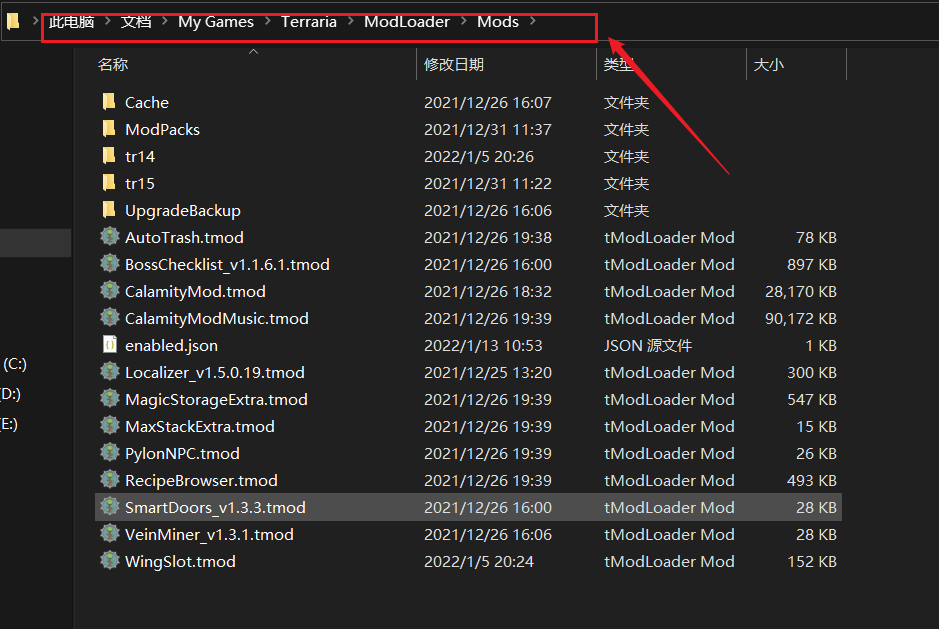Screen dimensions: 939x629
Task: Open the CalamityMod.tmod file icon
Action: pos(109,291)
